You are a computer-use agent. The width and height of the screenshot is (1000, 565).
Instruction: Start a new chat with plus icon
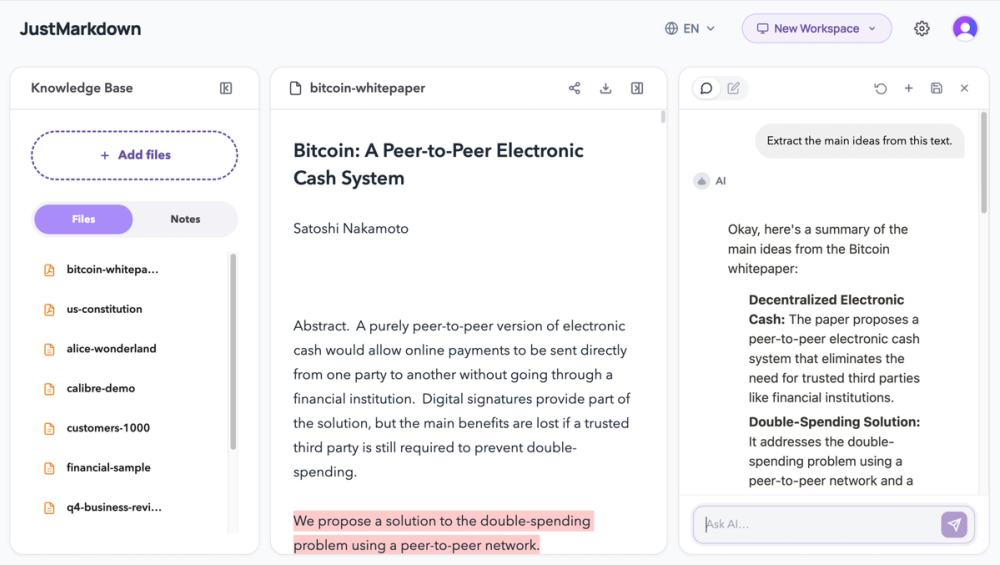(x=909, y=88)
